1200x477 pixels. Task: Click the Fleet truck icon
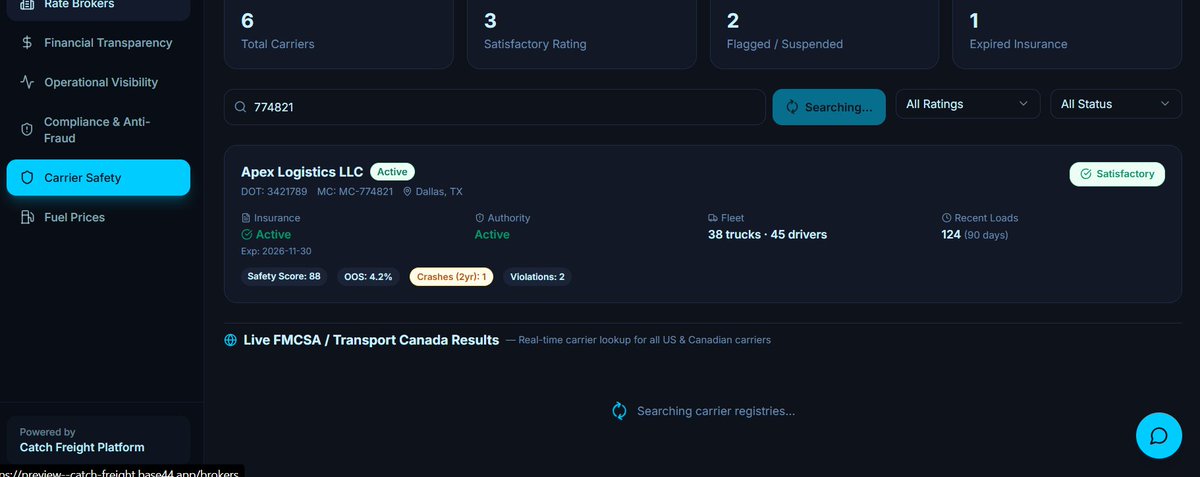[x=712, y=218]
